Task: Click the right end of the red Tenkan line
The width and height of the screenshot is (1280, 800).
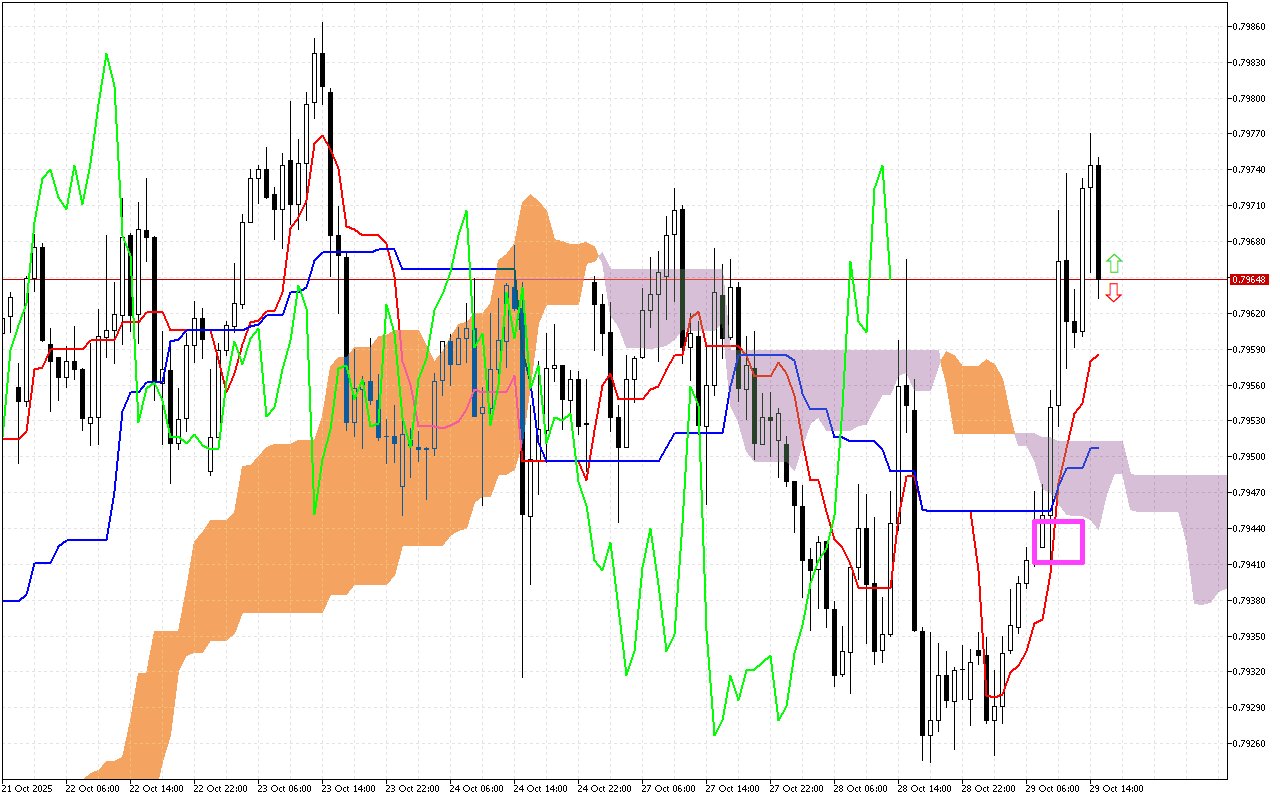Action: [x=1097, y=355]
